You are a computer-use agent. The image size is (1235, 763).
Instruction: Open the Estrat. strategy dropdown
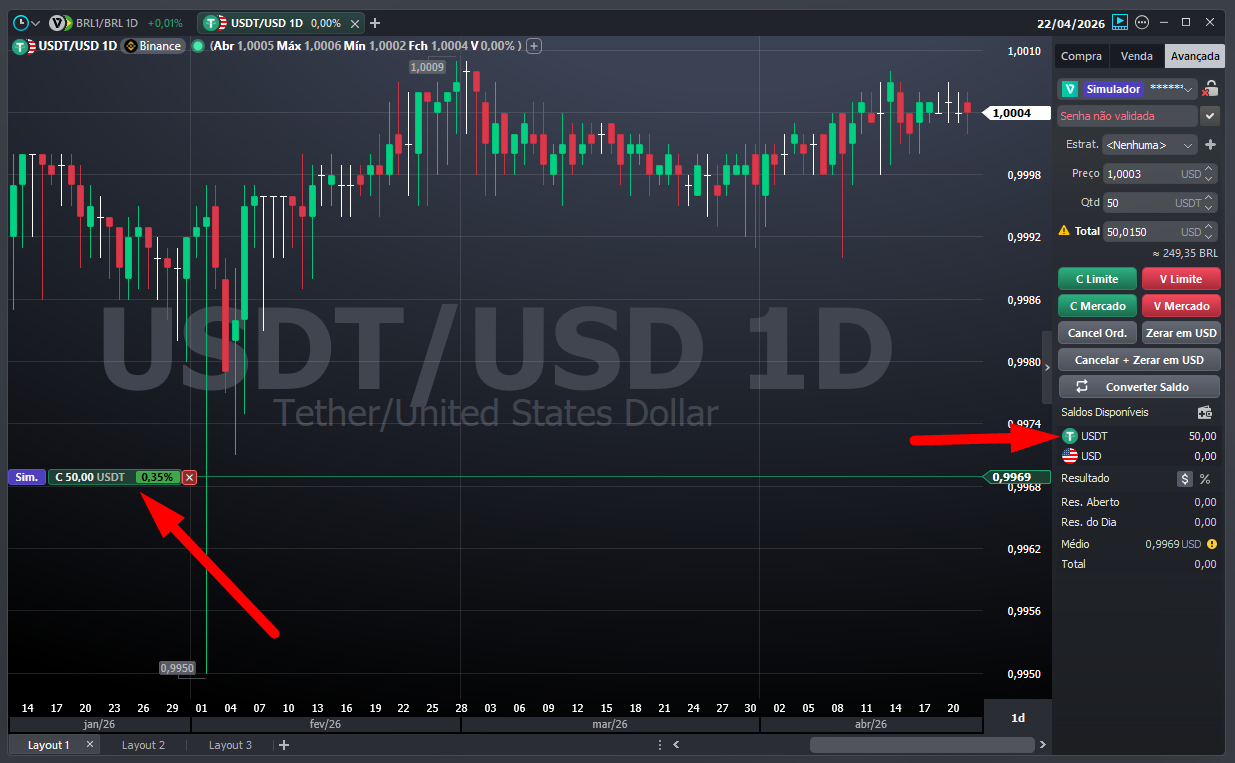(1149, 145)
